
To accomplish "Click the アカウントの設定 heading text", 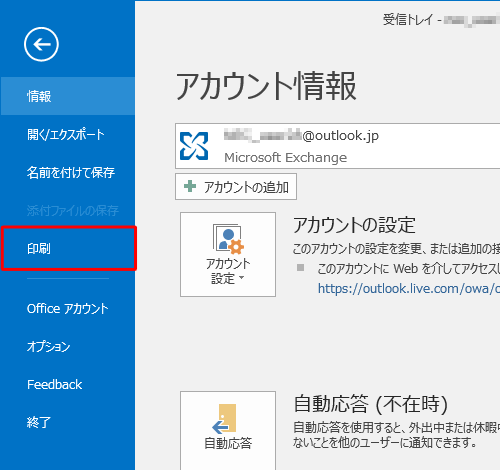I will pos(354,225).
